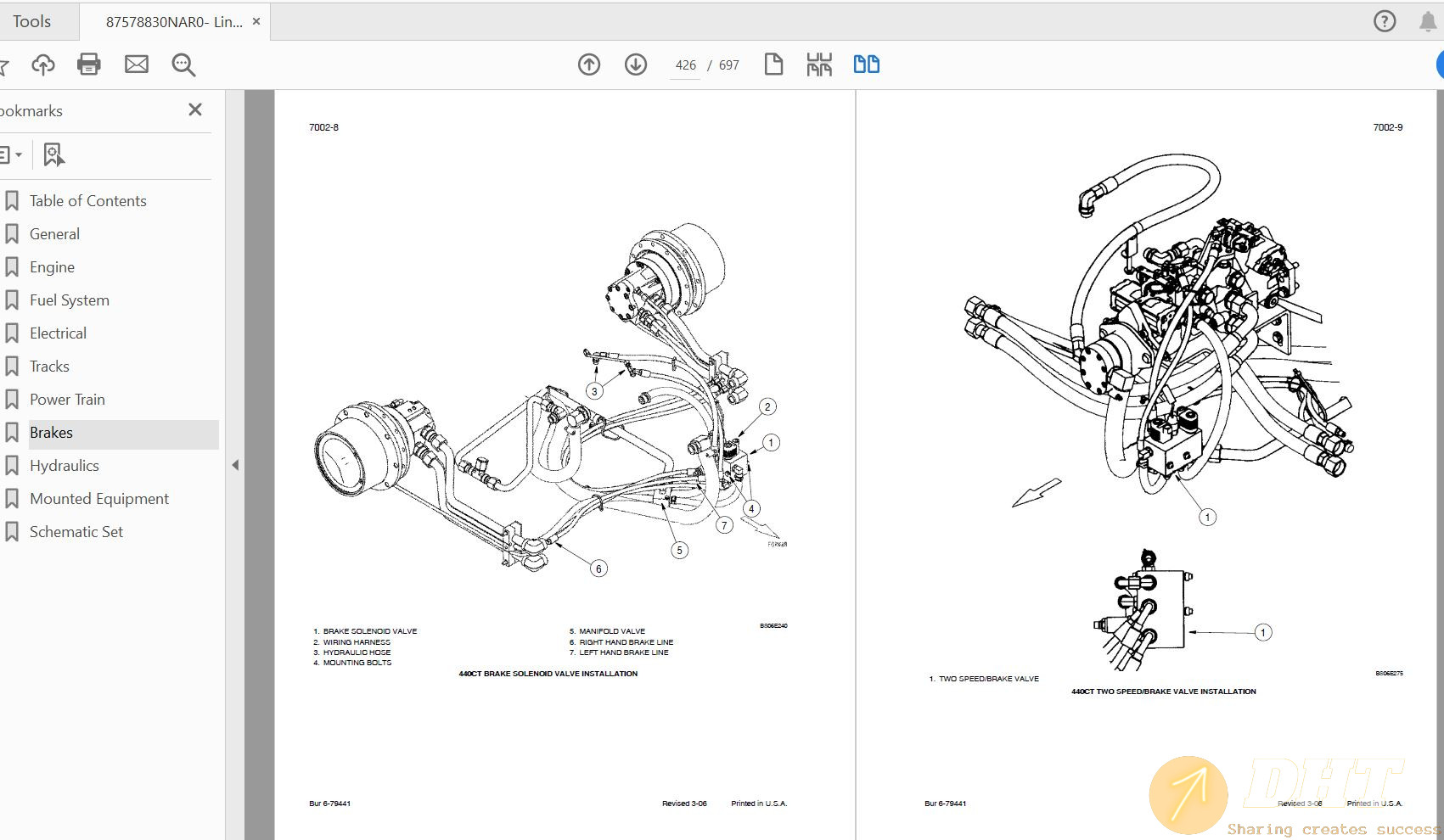
Task: Open notifications bell
Action: click(1428, 21)
